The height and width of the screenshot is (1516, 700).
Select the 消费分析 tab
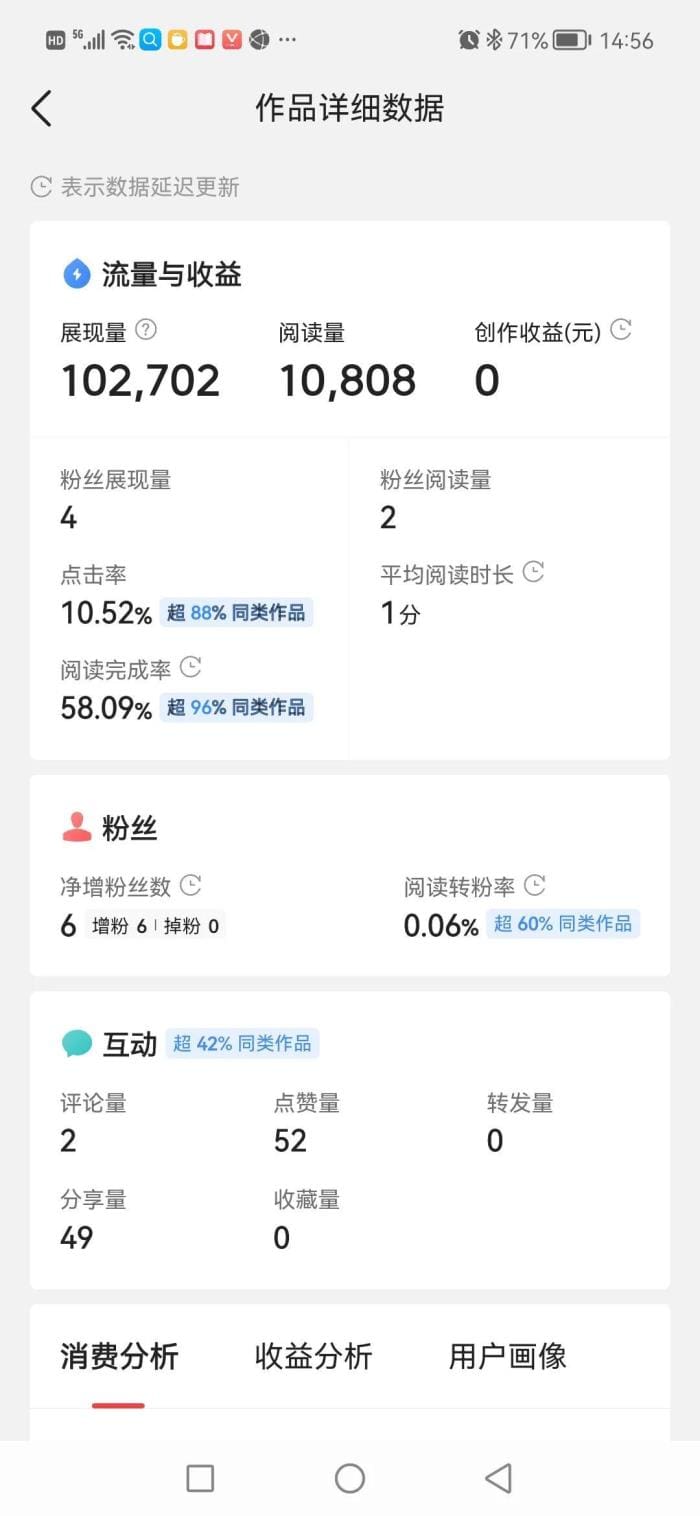[117, 1357]
